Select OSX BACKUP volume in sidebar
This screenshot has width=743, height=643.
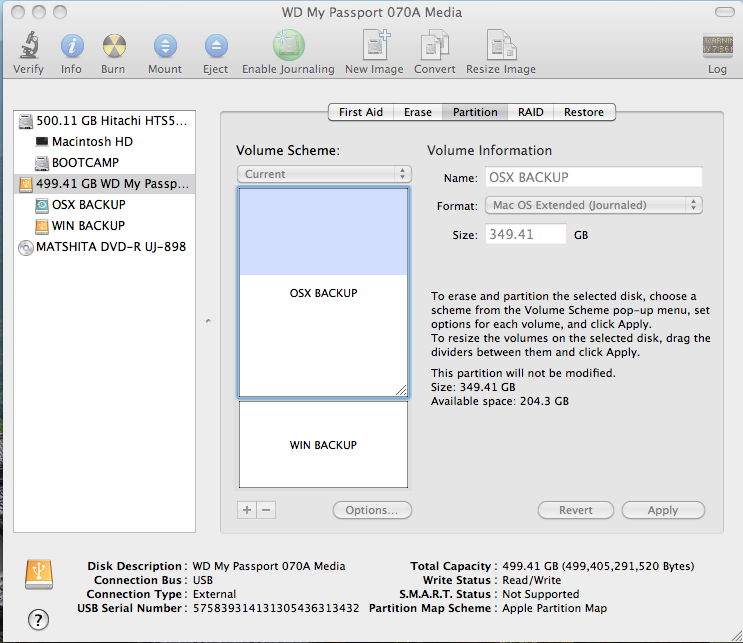coord(104,205)
